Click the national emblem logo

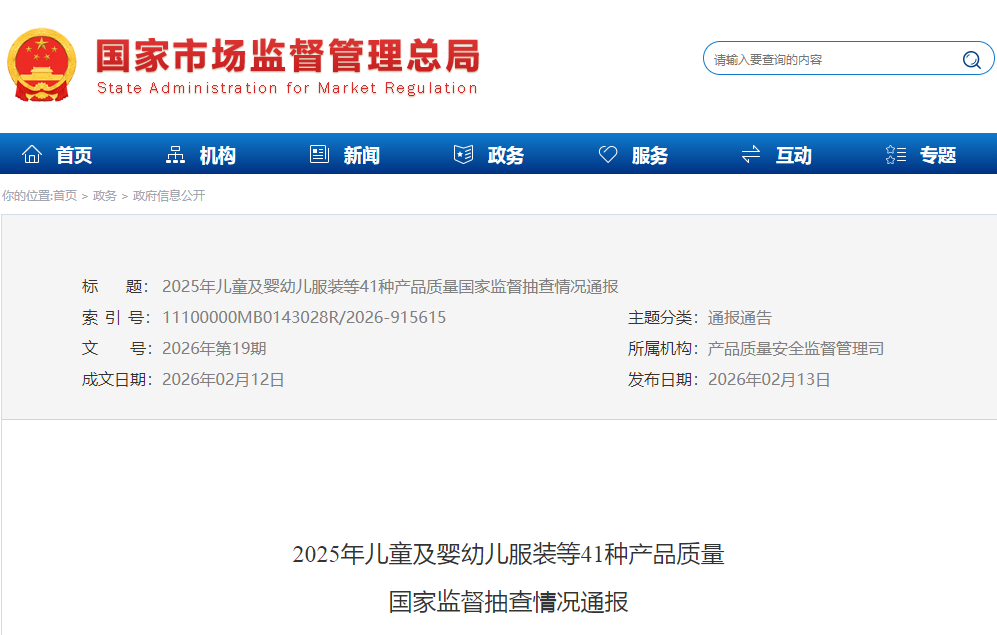point(42,65)
